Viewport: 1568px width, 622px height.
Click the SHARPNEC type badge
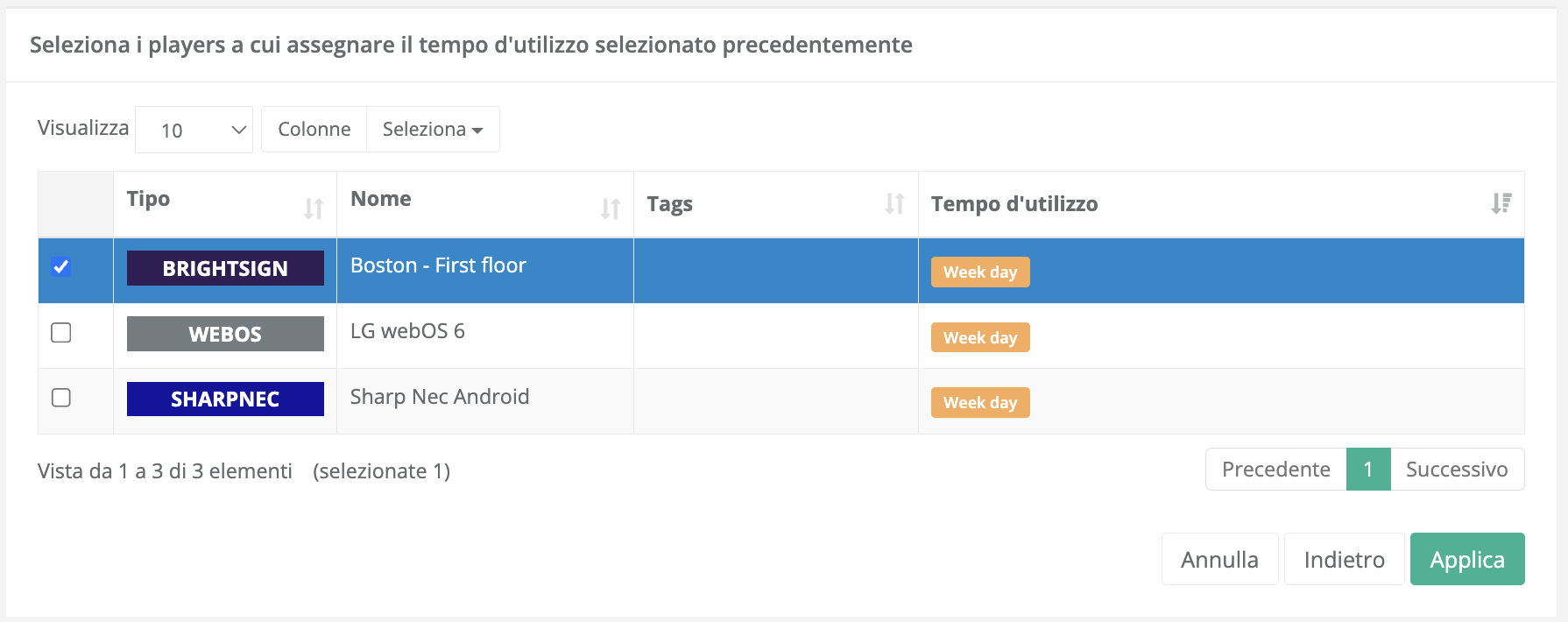click(225, 399)
